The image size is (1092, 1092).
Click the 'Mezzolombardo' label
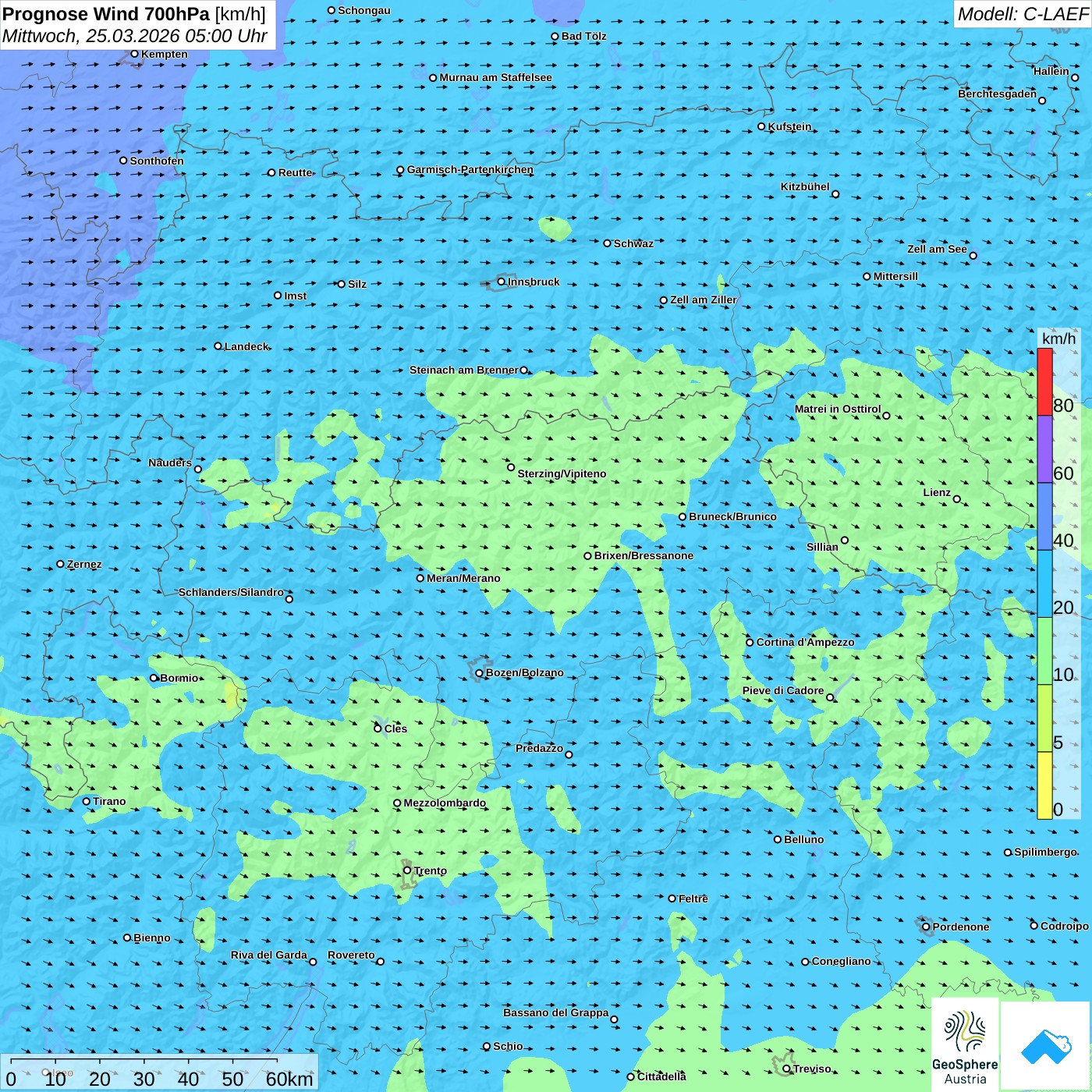pos(445,803)
